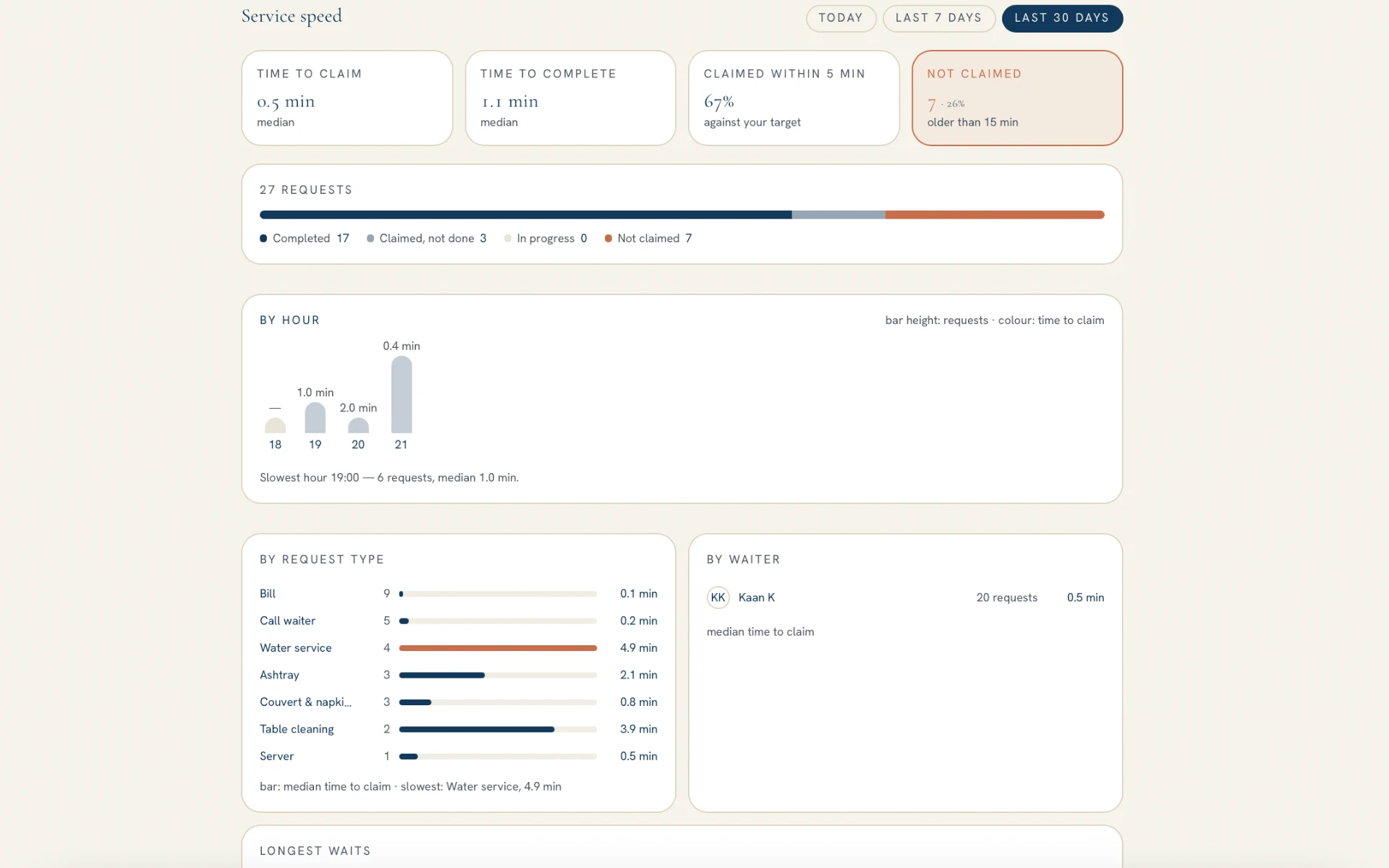Click the Not claimed legend dot
This screenshot has width=1389, height=868.
click(x=608, y=238)
